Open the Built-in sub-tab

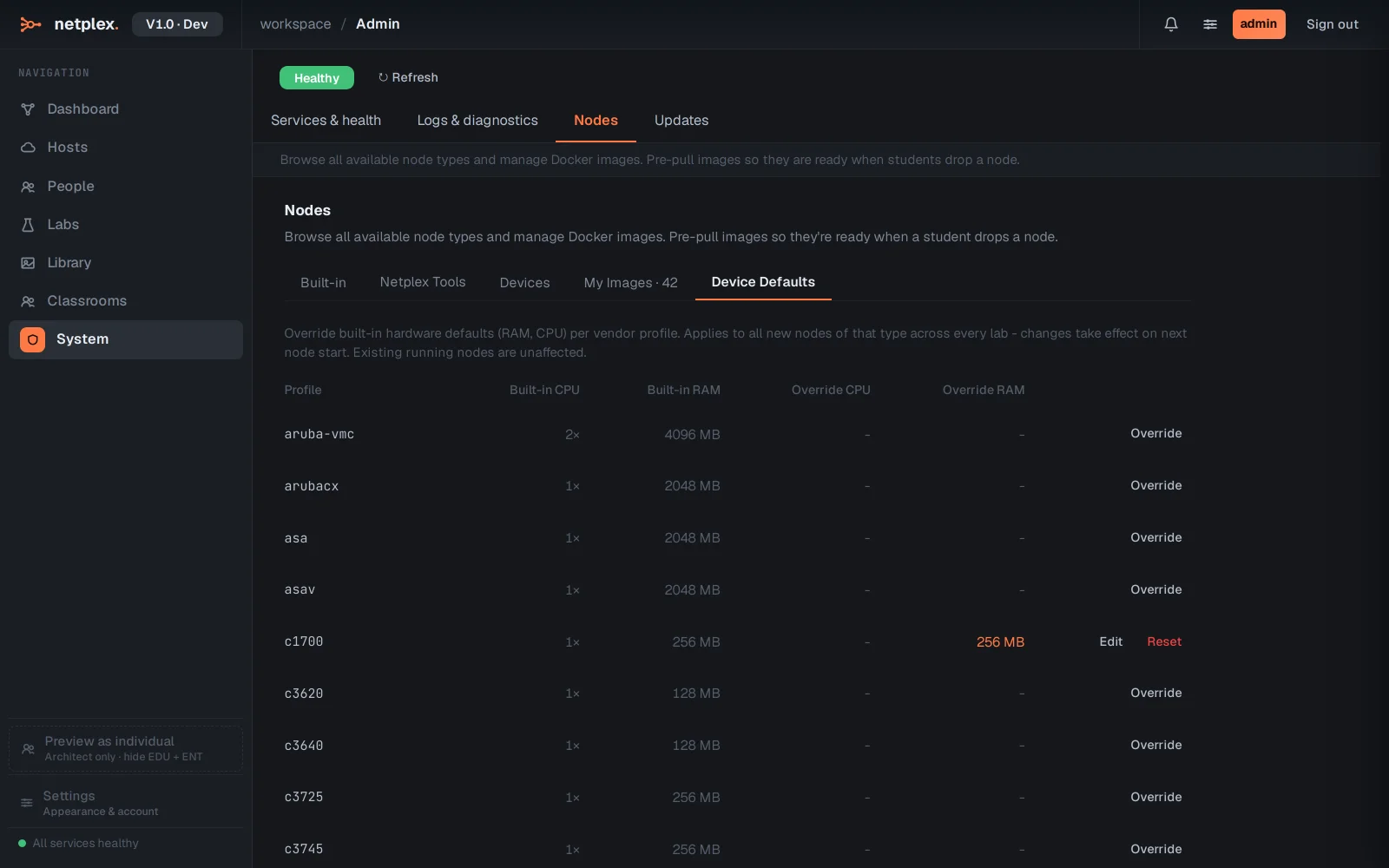323,283
